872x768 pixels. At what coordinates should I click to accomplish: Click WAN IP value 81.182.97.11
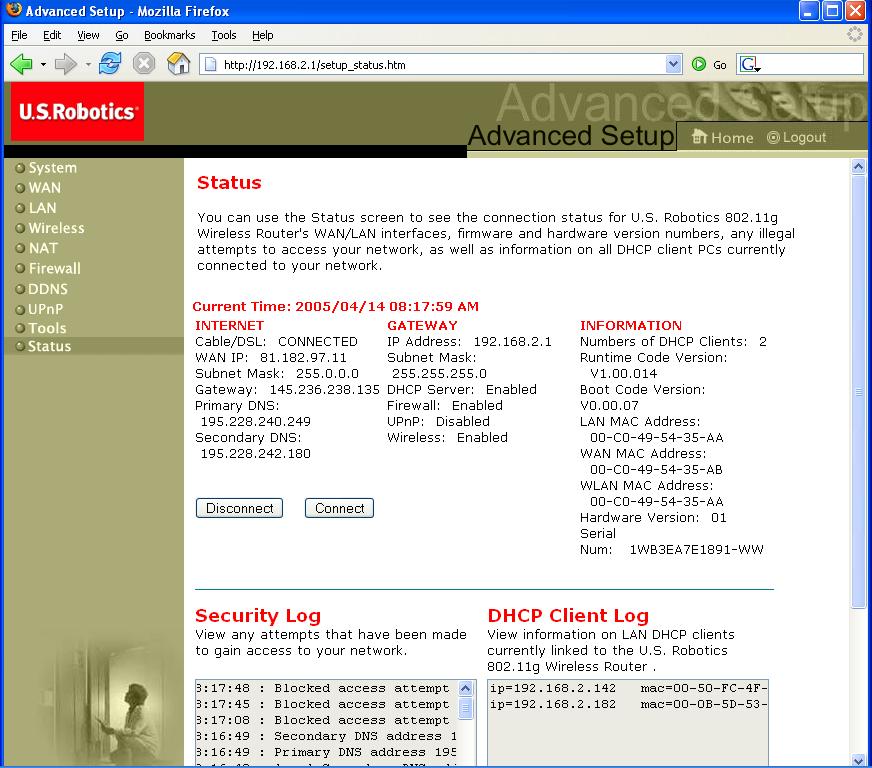coord(303,358)
